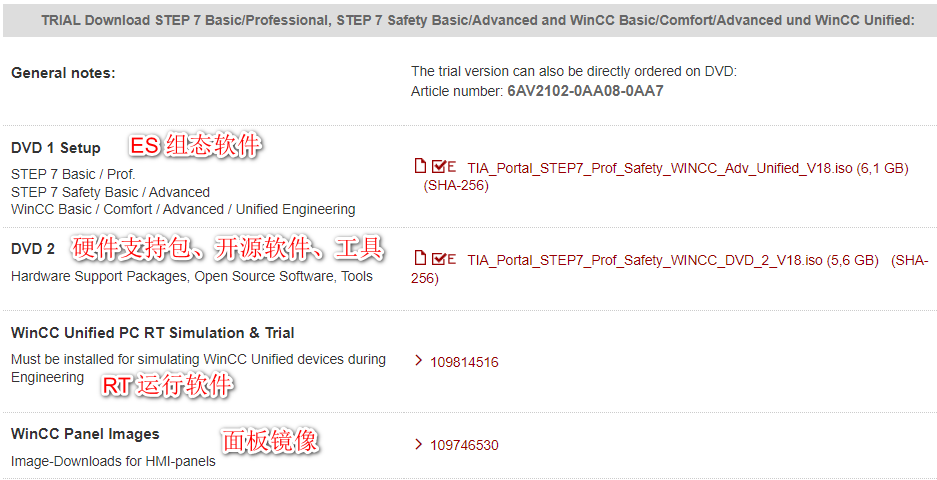This screenshot has height=480, width=937.
Task: Open the SHA-256 link for DVD 1
Action: tap(456, 186)
